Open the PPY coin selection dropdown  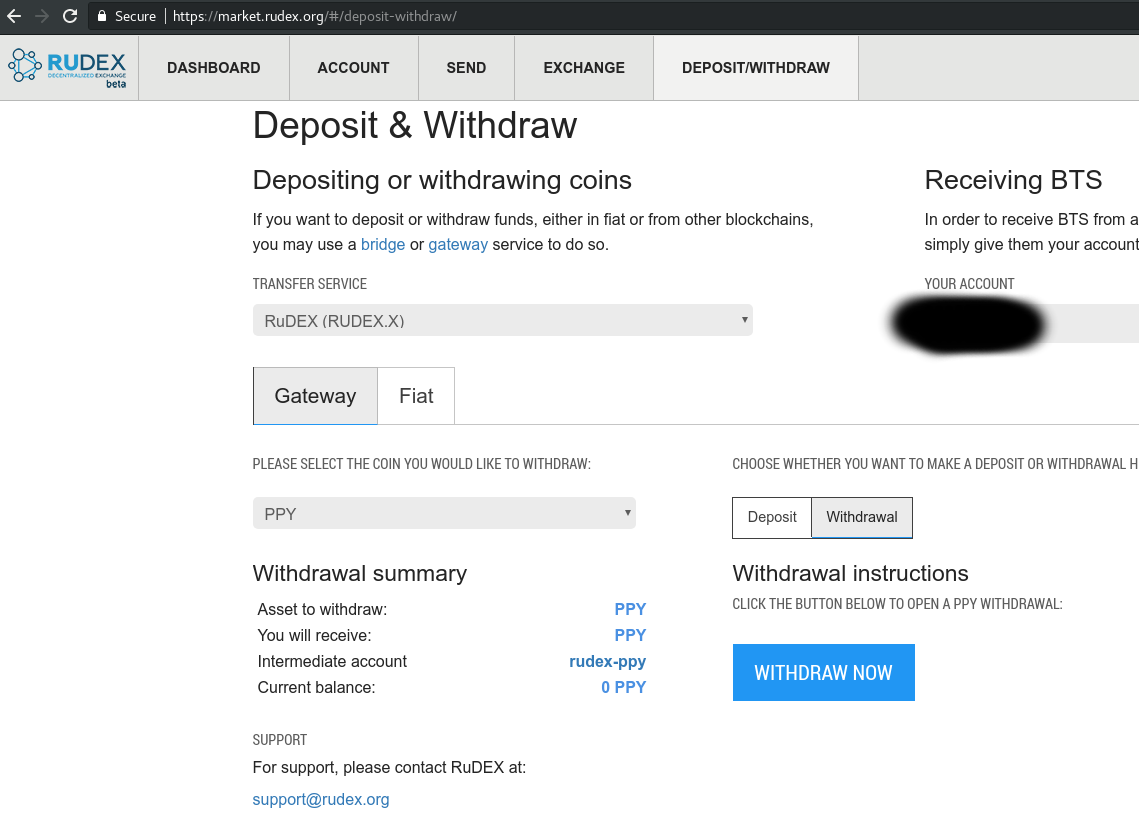coord(444,513)
